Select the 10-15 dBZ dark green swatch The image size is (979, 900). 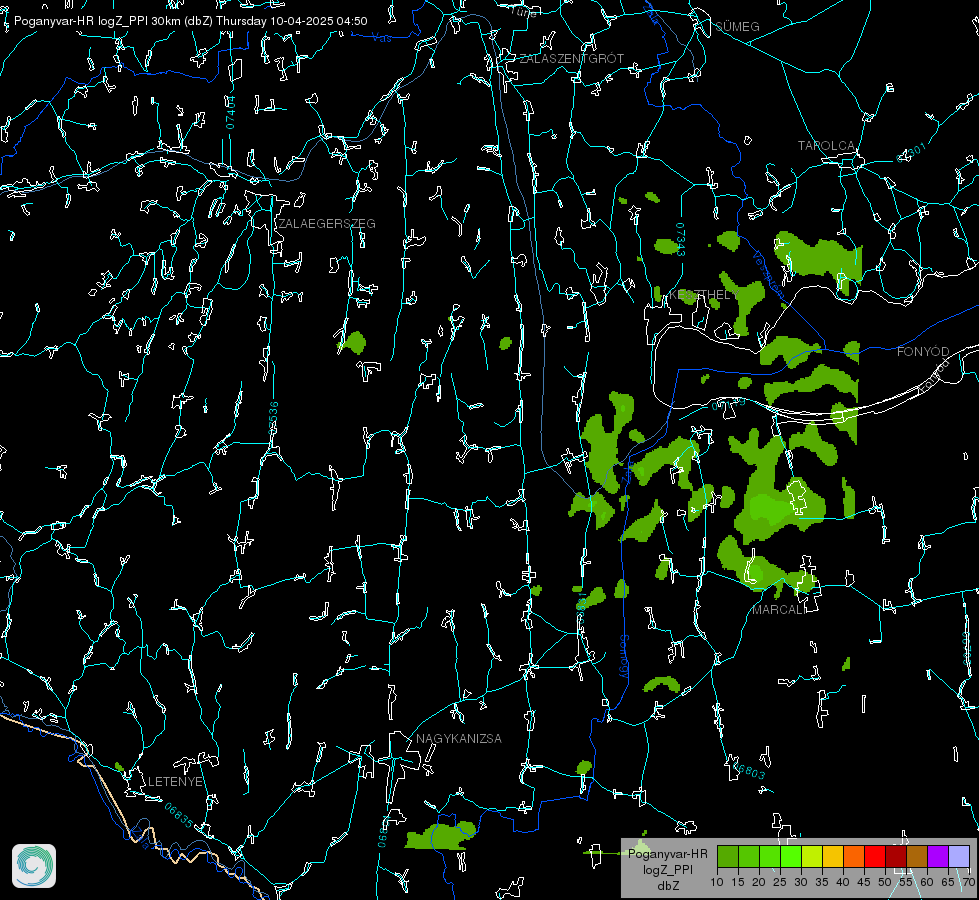tap(728, 856)
